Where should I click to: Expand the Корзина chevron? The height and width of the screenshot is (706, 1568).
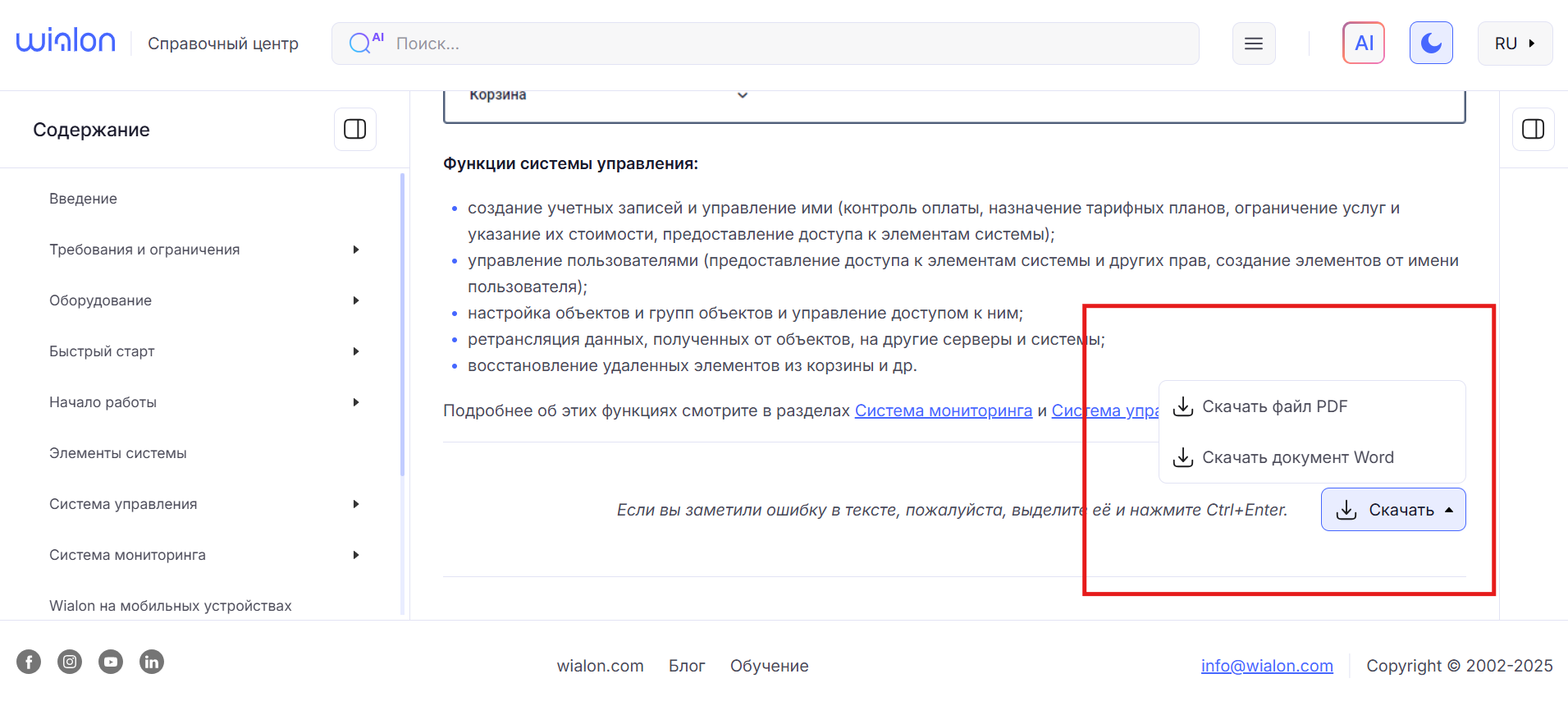click(743, 95)
